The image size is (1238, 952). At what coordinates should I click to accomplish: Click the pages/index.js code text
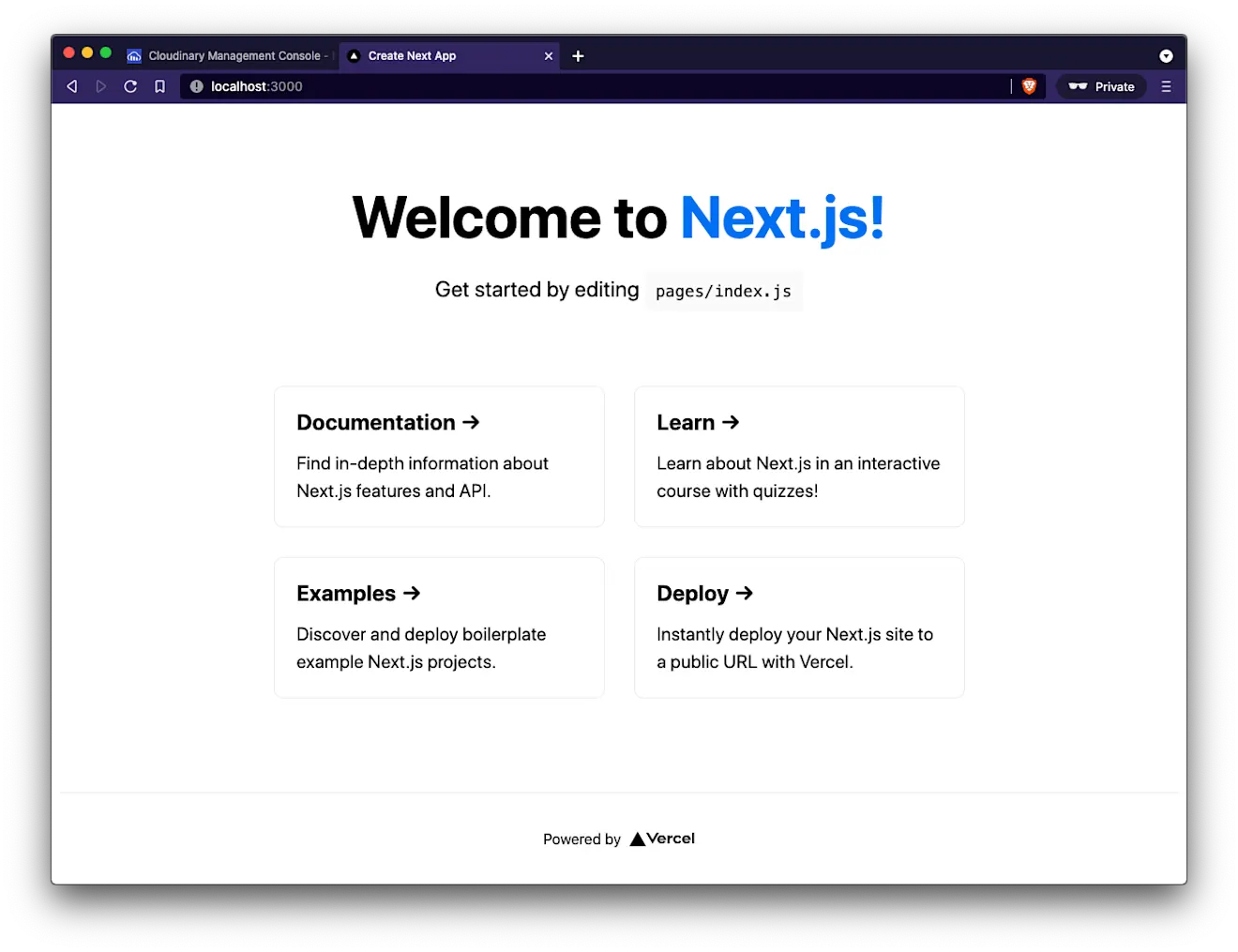723,292
